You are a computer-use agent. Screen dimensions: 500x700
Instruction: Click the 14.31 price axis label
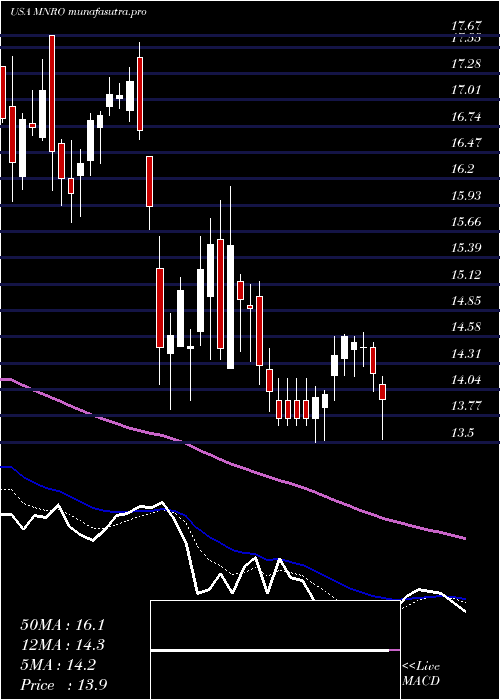[466, 354]
